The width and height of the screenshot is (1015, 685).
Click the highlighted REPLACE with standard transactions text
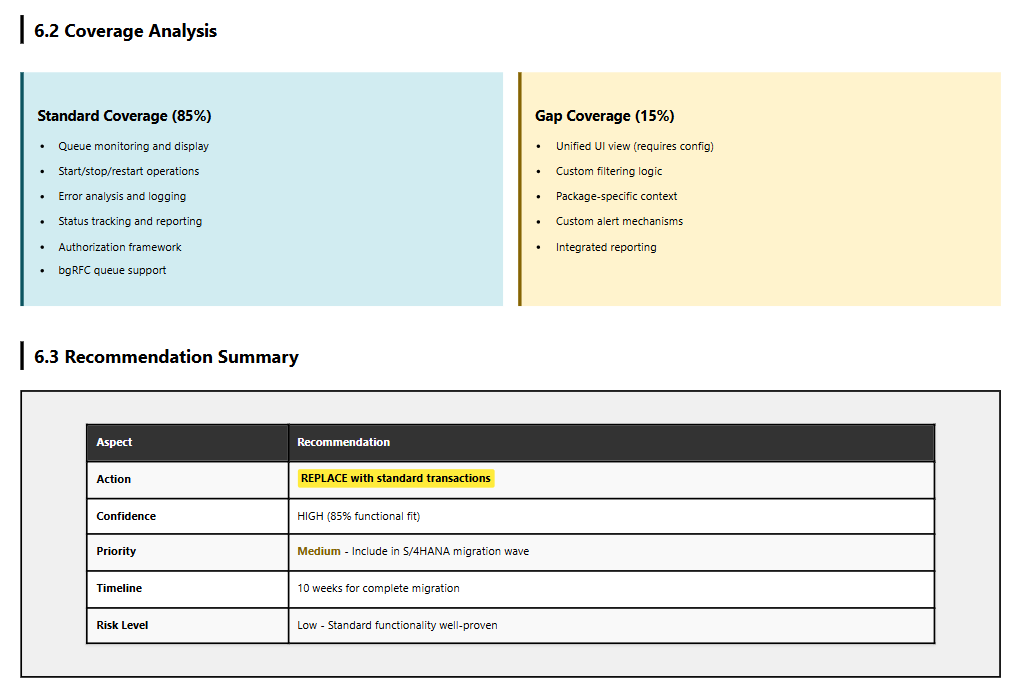(x=395, y=478)
